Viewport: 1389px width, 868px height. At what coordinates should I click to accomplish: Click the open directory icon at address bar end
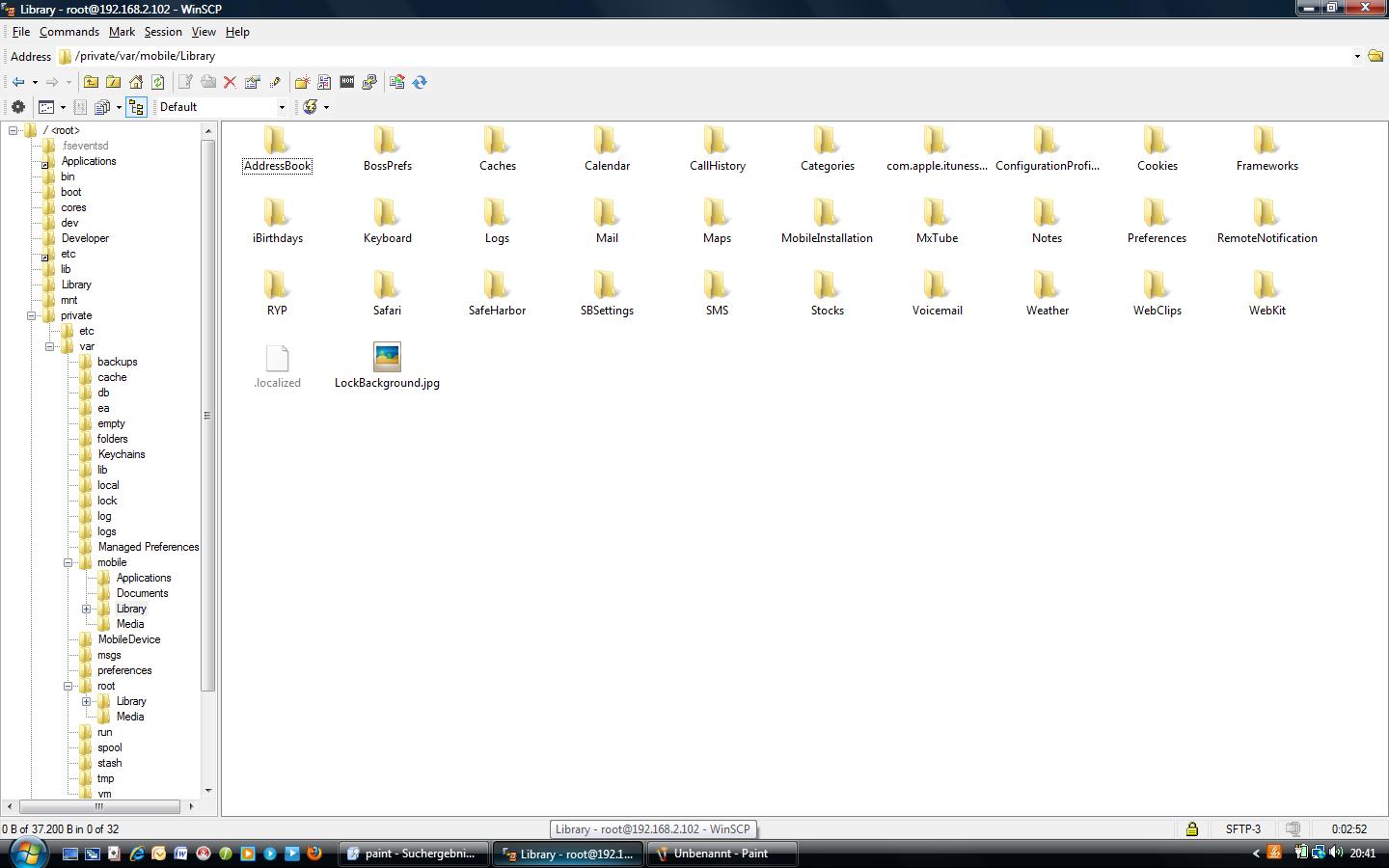[1375, 56]
